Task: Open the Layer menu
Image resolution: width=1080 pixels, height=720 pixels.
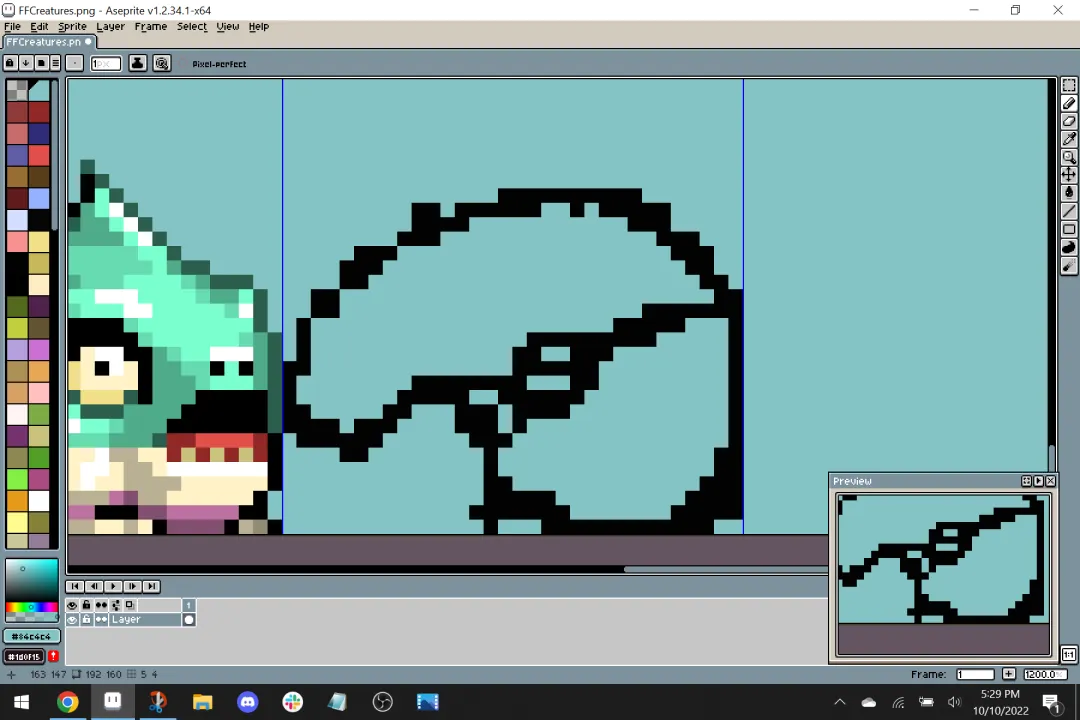Action: [x=110, y=26]
